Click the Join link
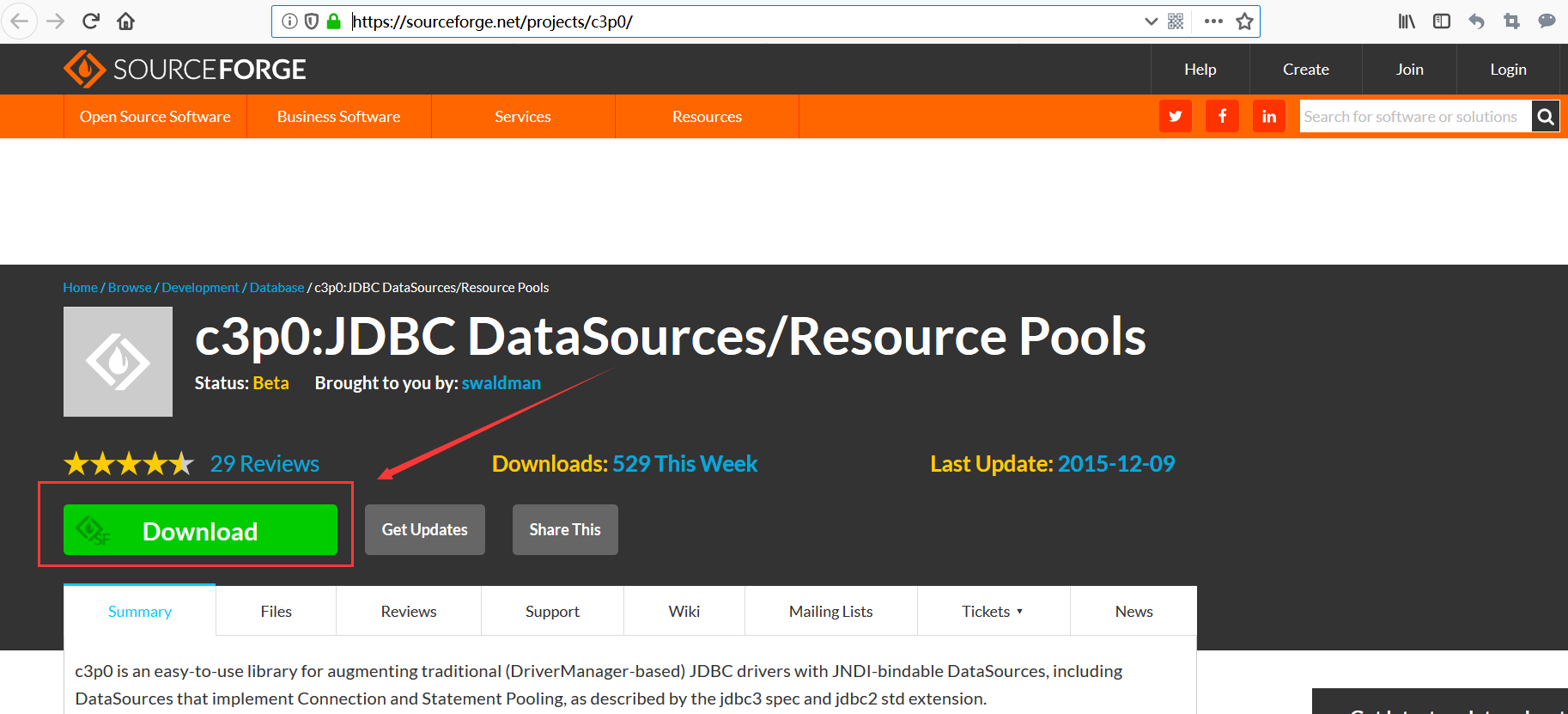The width and height of the screenshot is (1568, 714). point(1409,70)
